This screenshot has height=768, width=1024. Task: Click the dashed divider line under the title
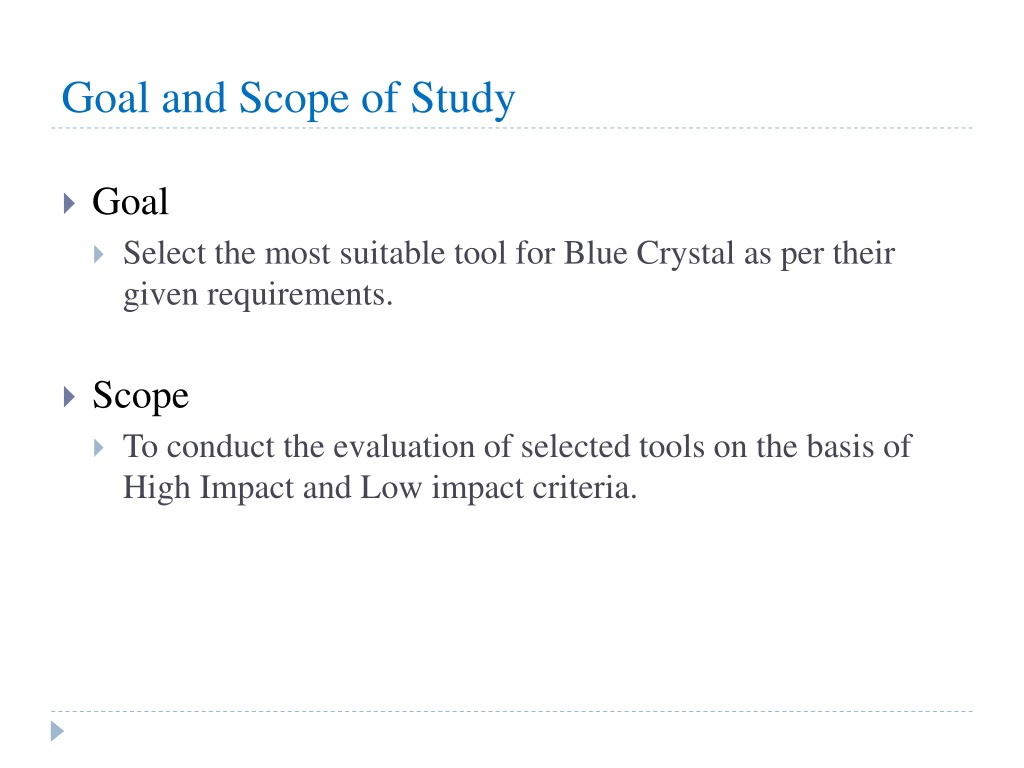(x=512, y=128)
